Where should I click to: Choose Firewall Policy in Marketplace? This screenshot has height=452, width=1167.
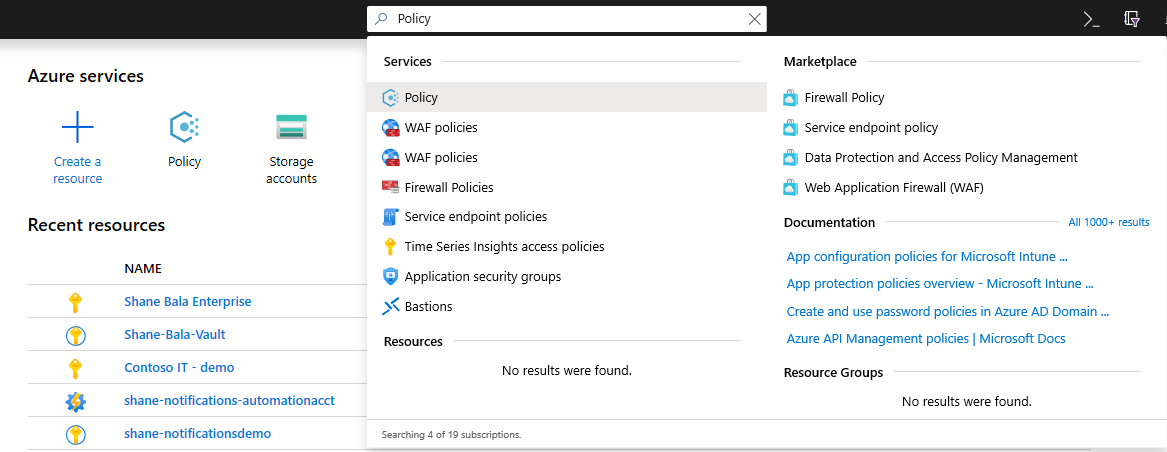(x=844, y=98)
